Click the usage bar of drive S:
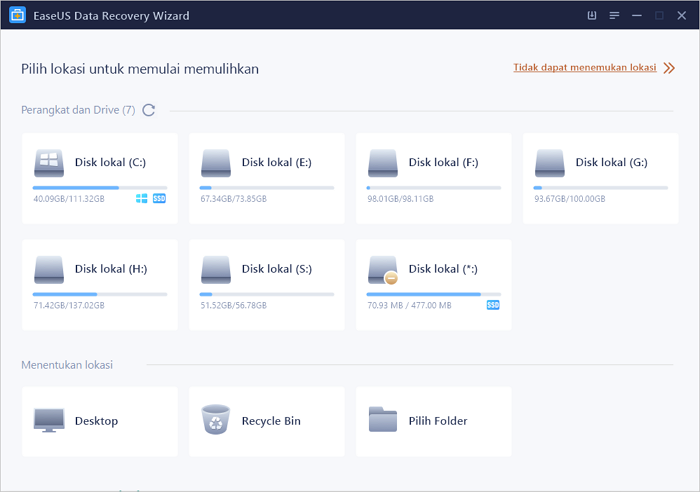The width and height of the screenshot is (700, 492). (267, 294)
